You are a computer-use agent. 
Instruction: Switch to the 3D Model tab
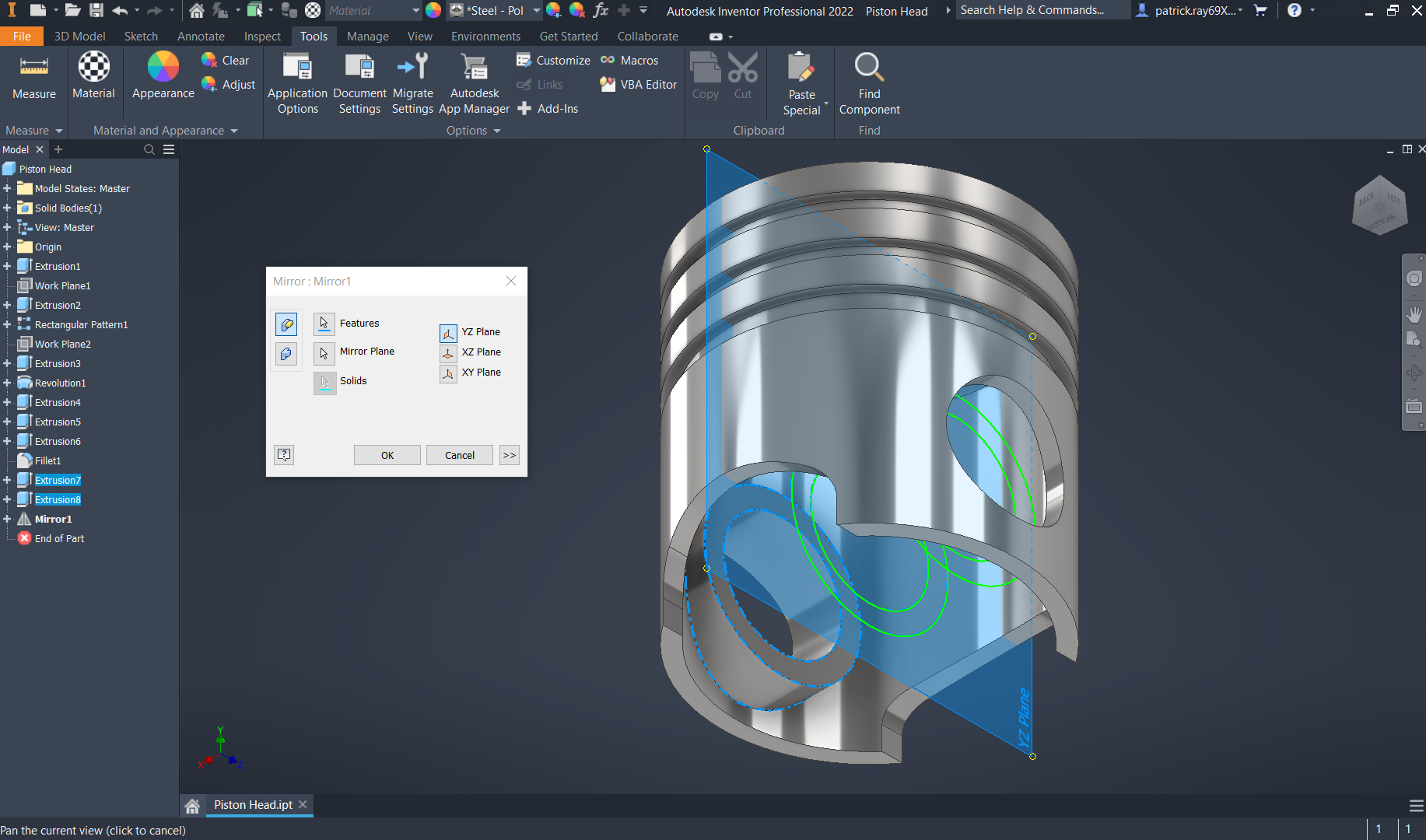click(x=79, y=36)
